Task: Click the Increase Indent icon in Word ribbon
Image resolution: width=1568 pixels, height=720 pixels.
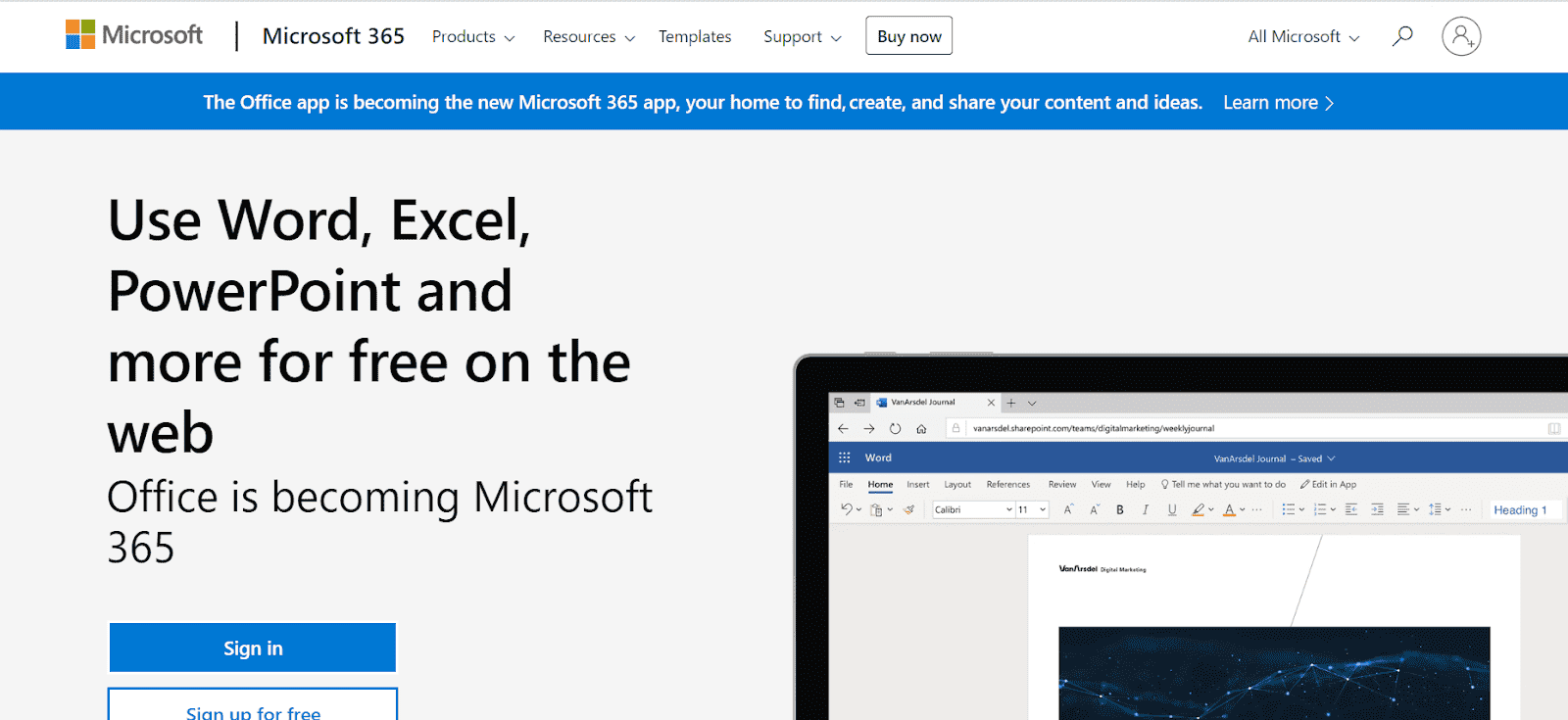Action: pyautogui.click(x=1377, y=509)
